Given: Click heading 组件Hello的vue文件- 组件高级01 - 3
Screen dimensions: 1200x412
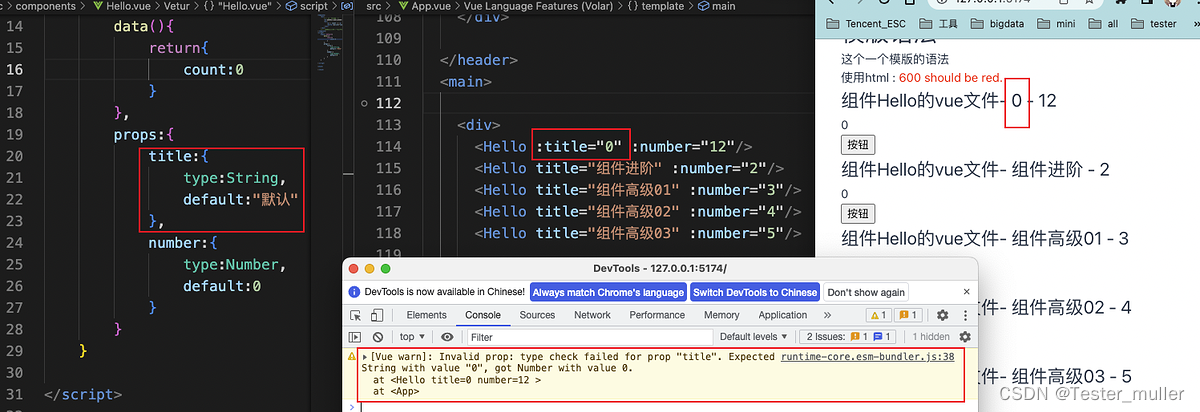Looking at the screenshot, I should (985, 238).
